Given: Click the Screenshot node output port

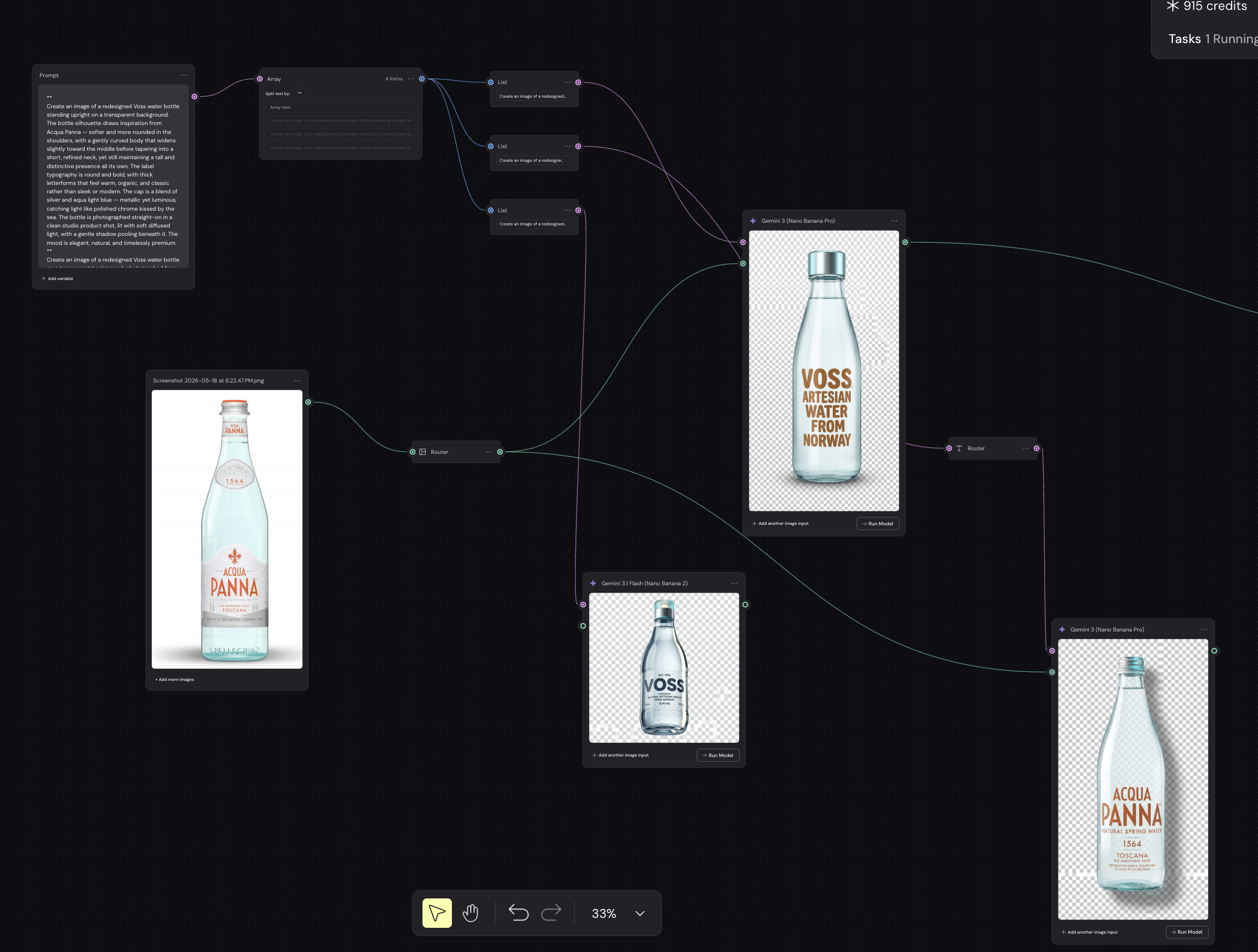Looking at the screenshot, I should pyautogui.click(x=308, y=402).
